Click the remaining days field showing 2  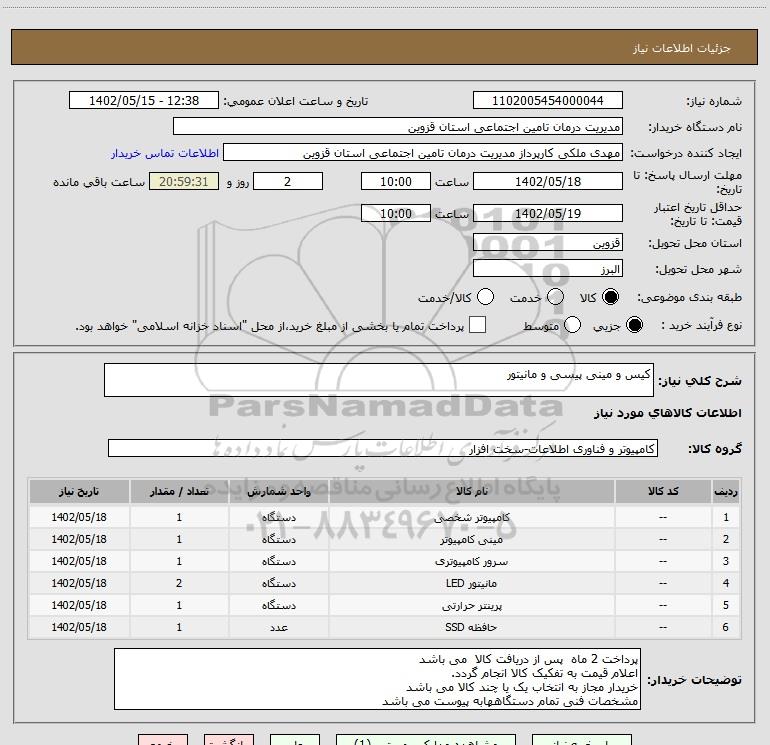(x=288, y=181)
